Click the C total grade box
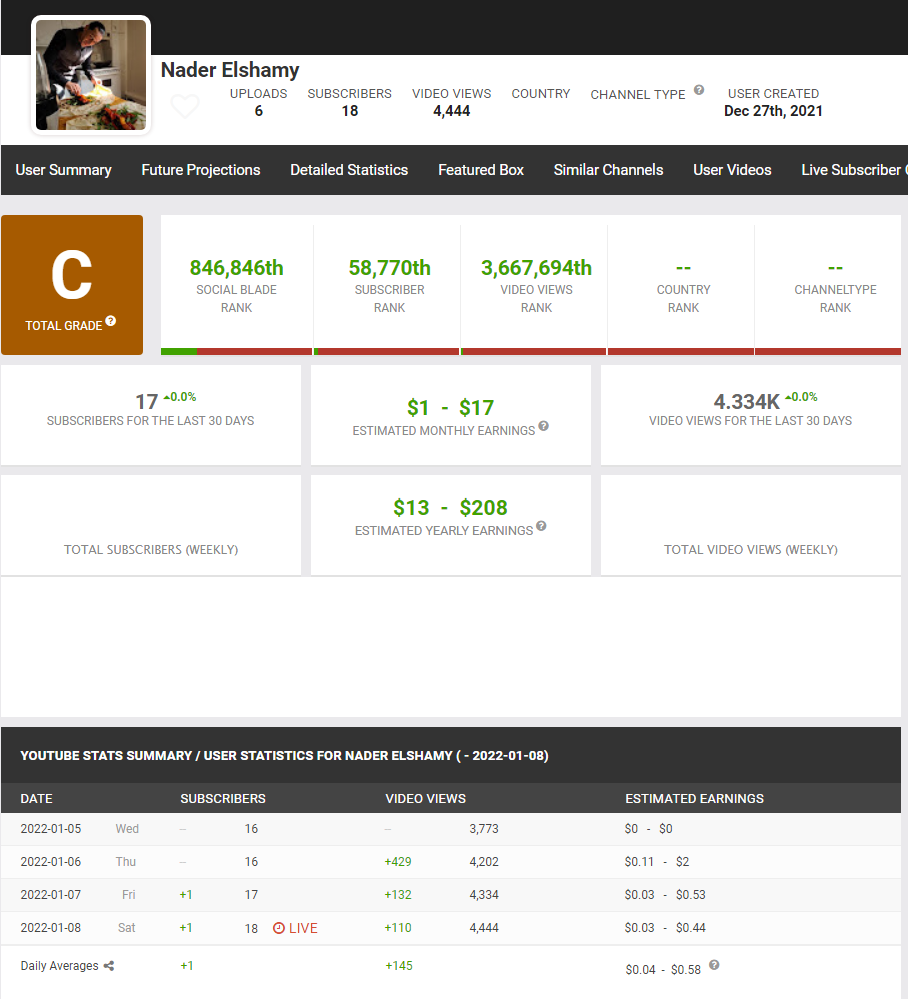The height and width of the screenshot is (999, 908). (72, 285)
